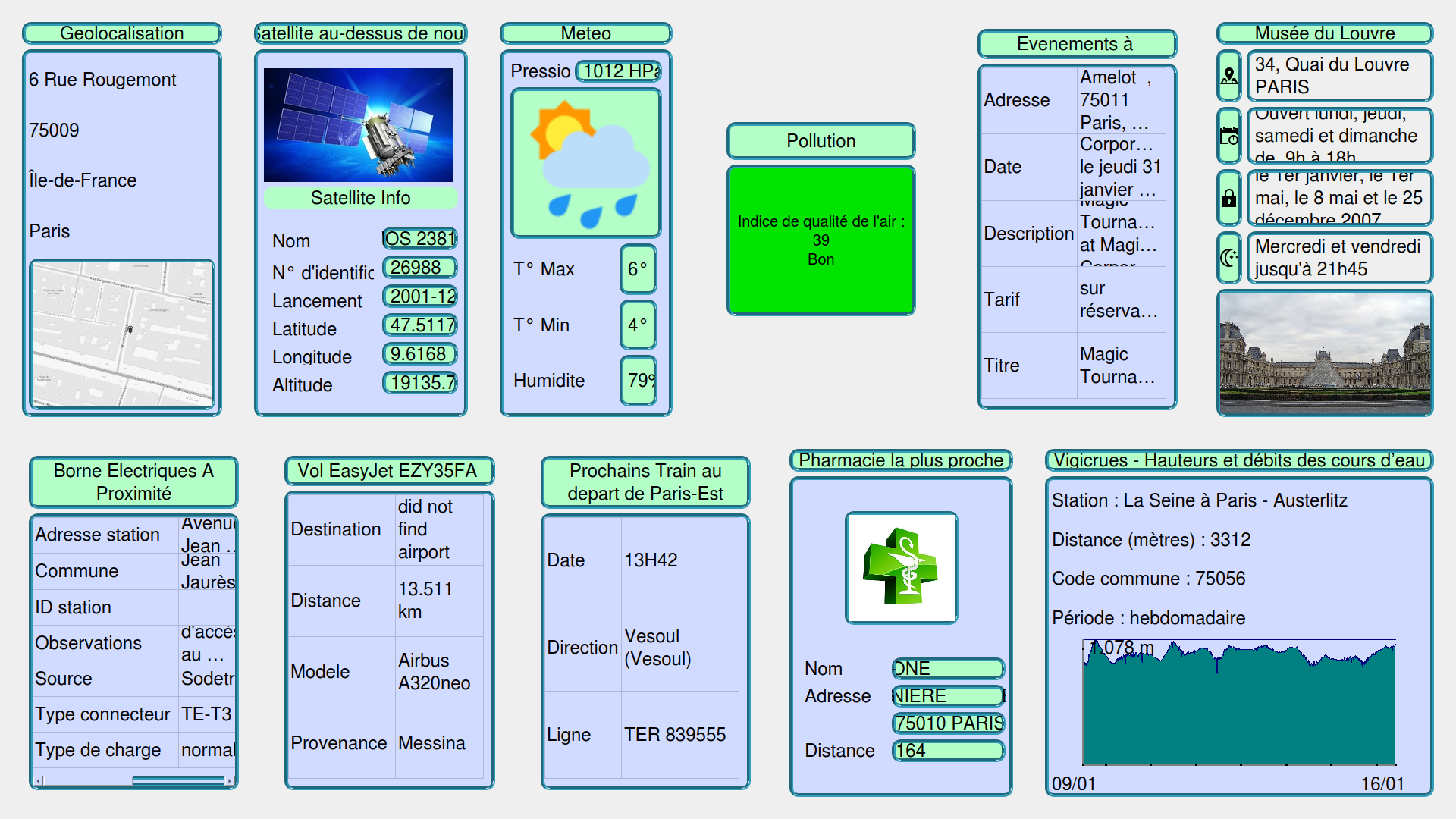Click the Seine water level chart
Viewport: 1456px width, 819px height.
coord(1239,701)
